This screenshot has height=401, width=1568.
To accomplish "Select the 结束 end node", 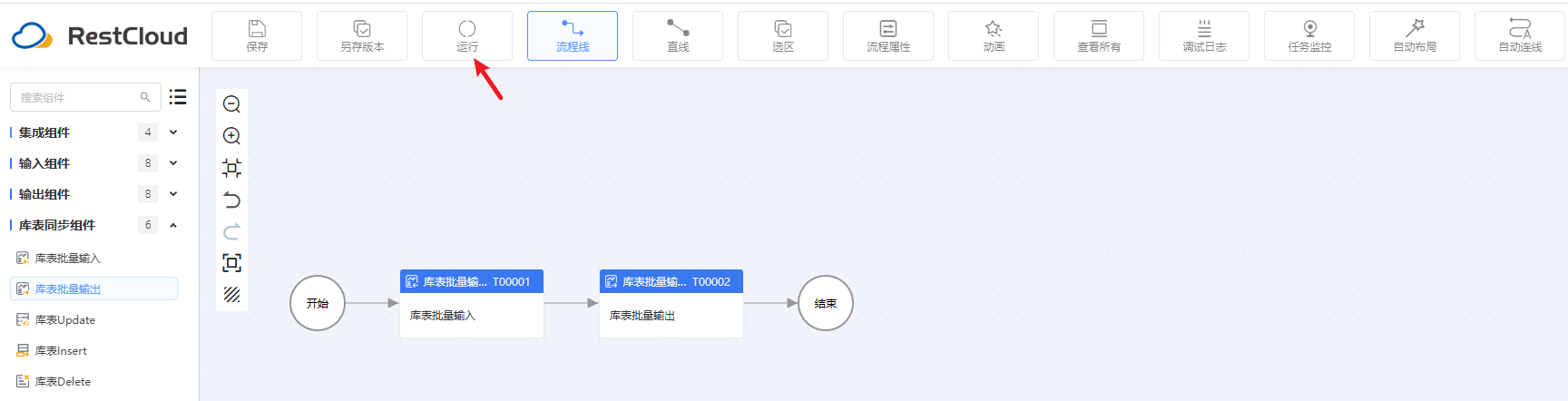I will (x=826, y=303).
